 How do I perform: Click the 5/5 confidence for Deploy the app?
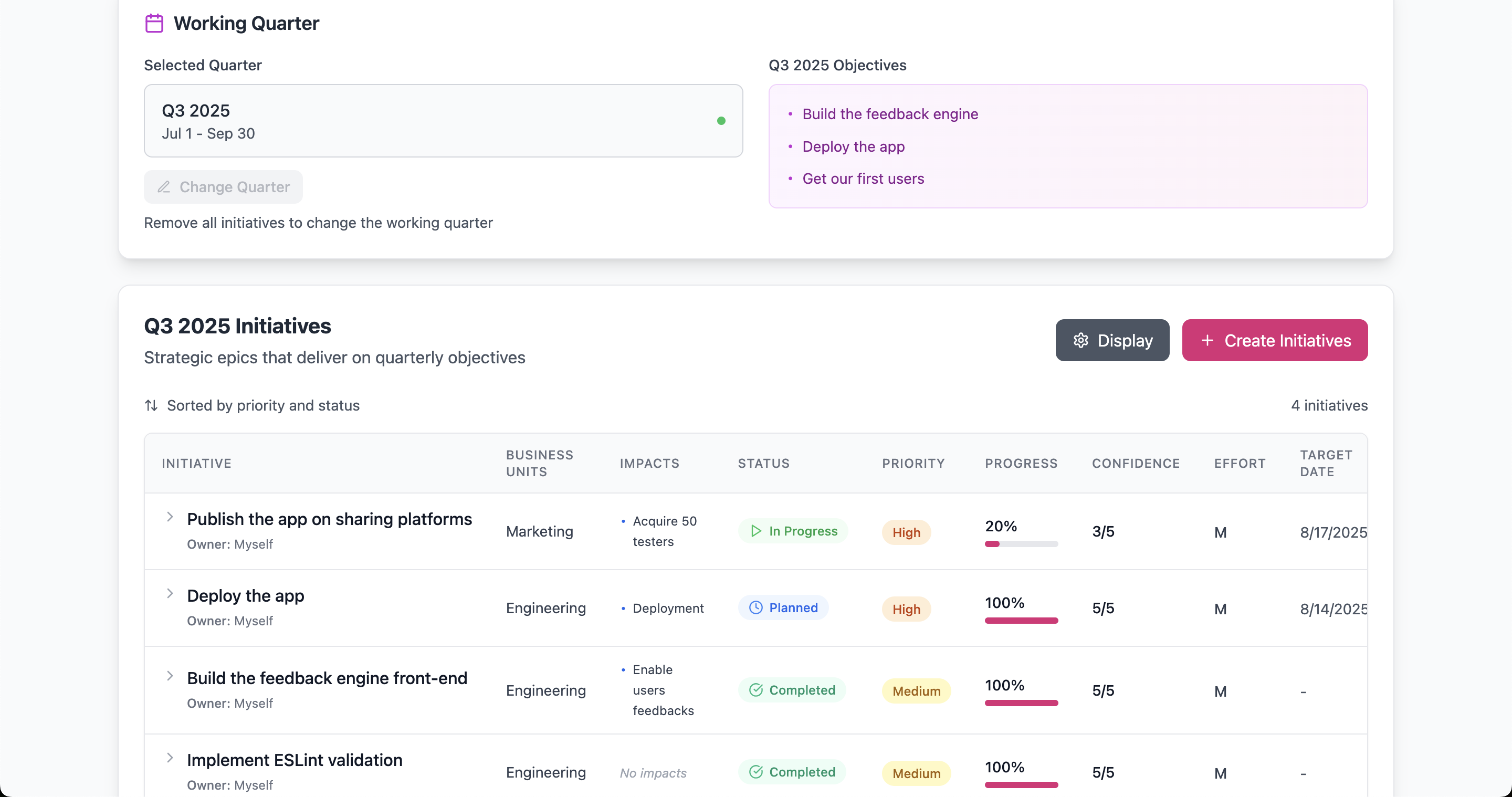tap(1103, 608)
